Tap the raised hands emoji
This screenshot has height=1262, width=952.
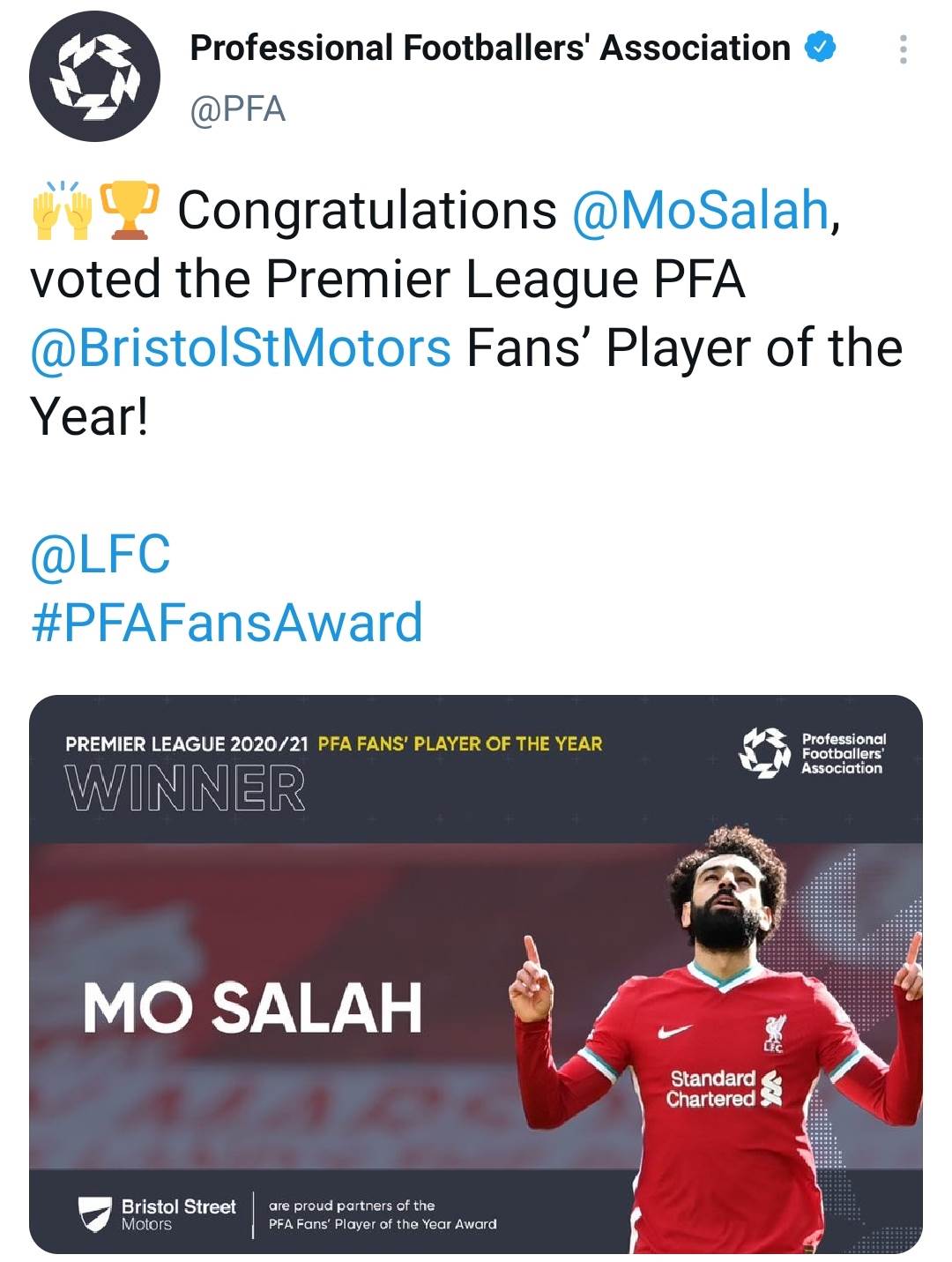click(62, 211)
